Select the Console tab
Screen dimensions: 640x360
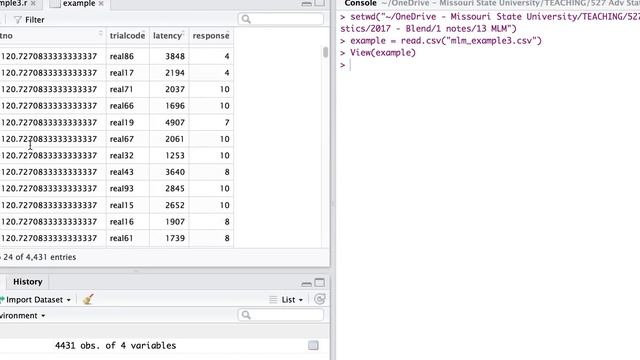pyautogui.click(x=360, y=3)
